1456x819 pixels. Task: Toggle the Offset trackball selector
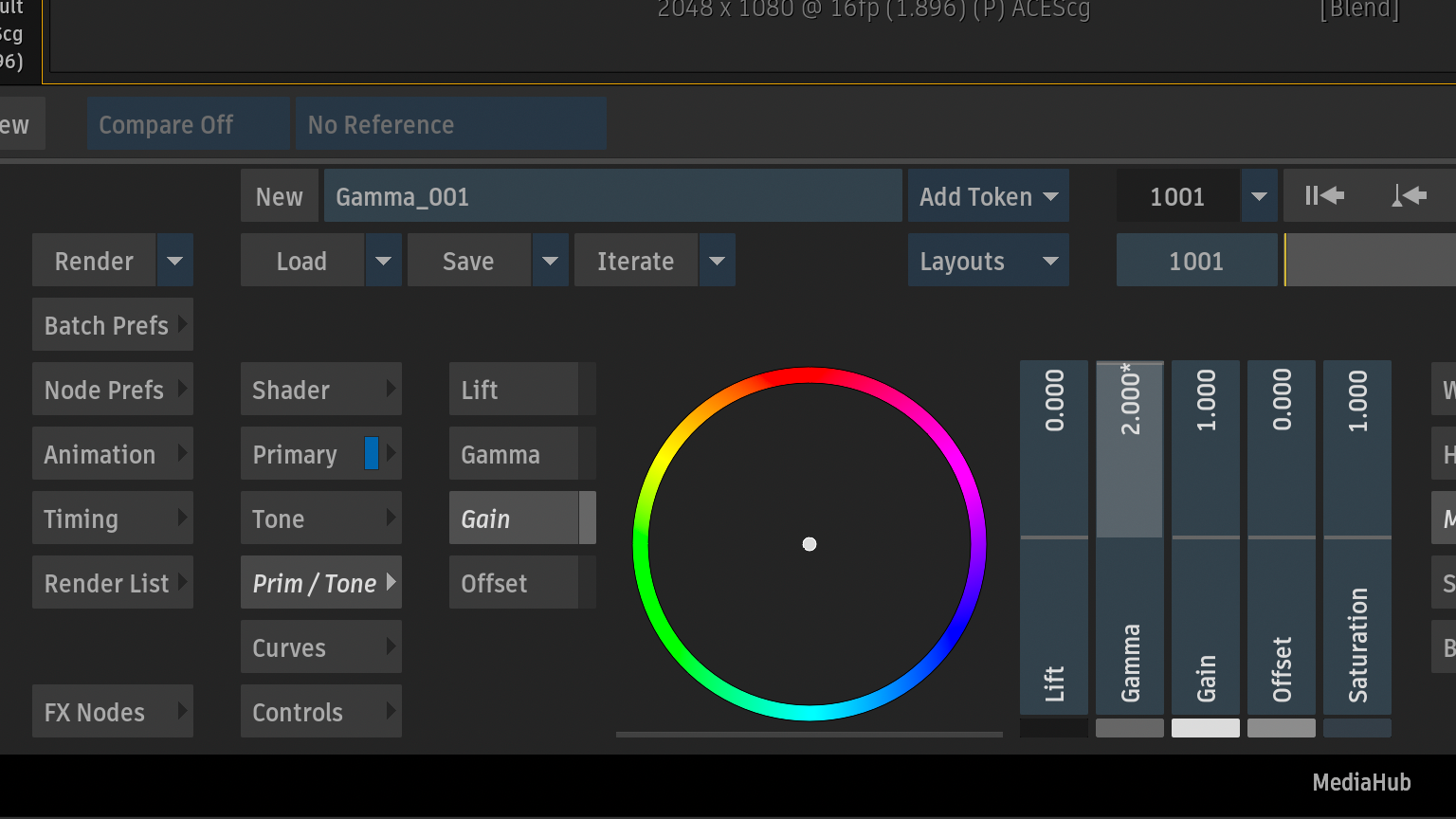pyautogui.click(x=588, y=582)
